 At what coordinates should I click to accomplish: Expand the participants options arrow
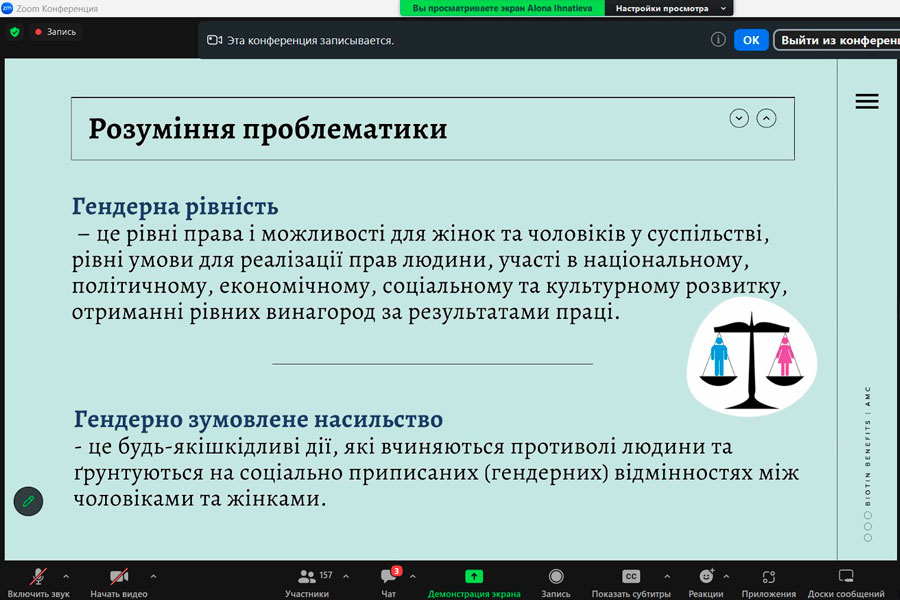(x=346, y=576)
